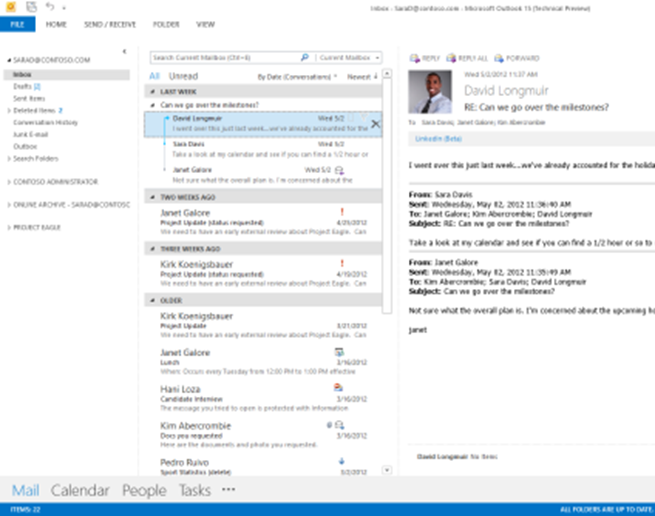This screenshot has width=655, height=516.
Task: Click protected icon on Hani Loza Candidate Interview
Action: click(338, 388)
